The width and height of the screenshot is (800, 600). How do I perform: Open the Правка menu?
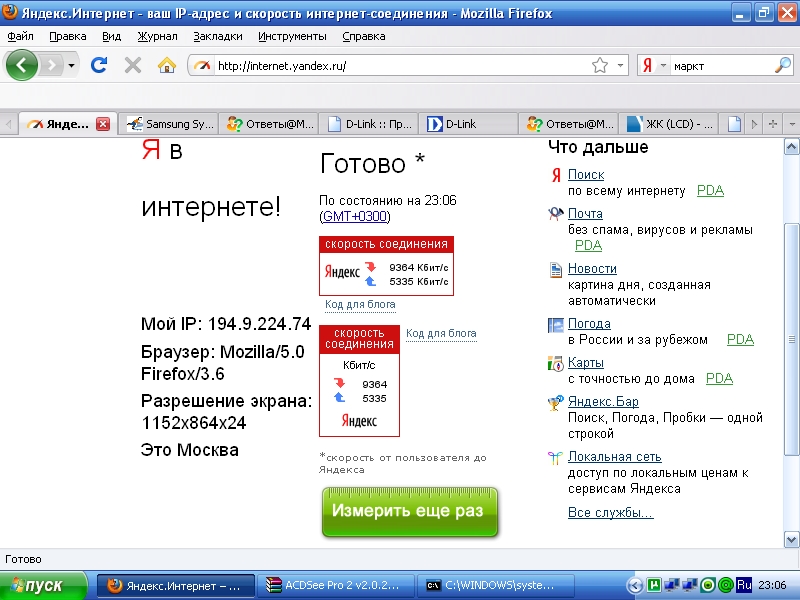point(67,36)
